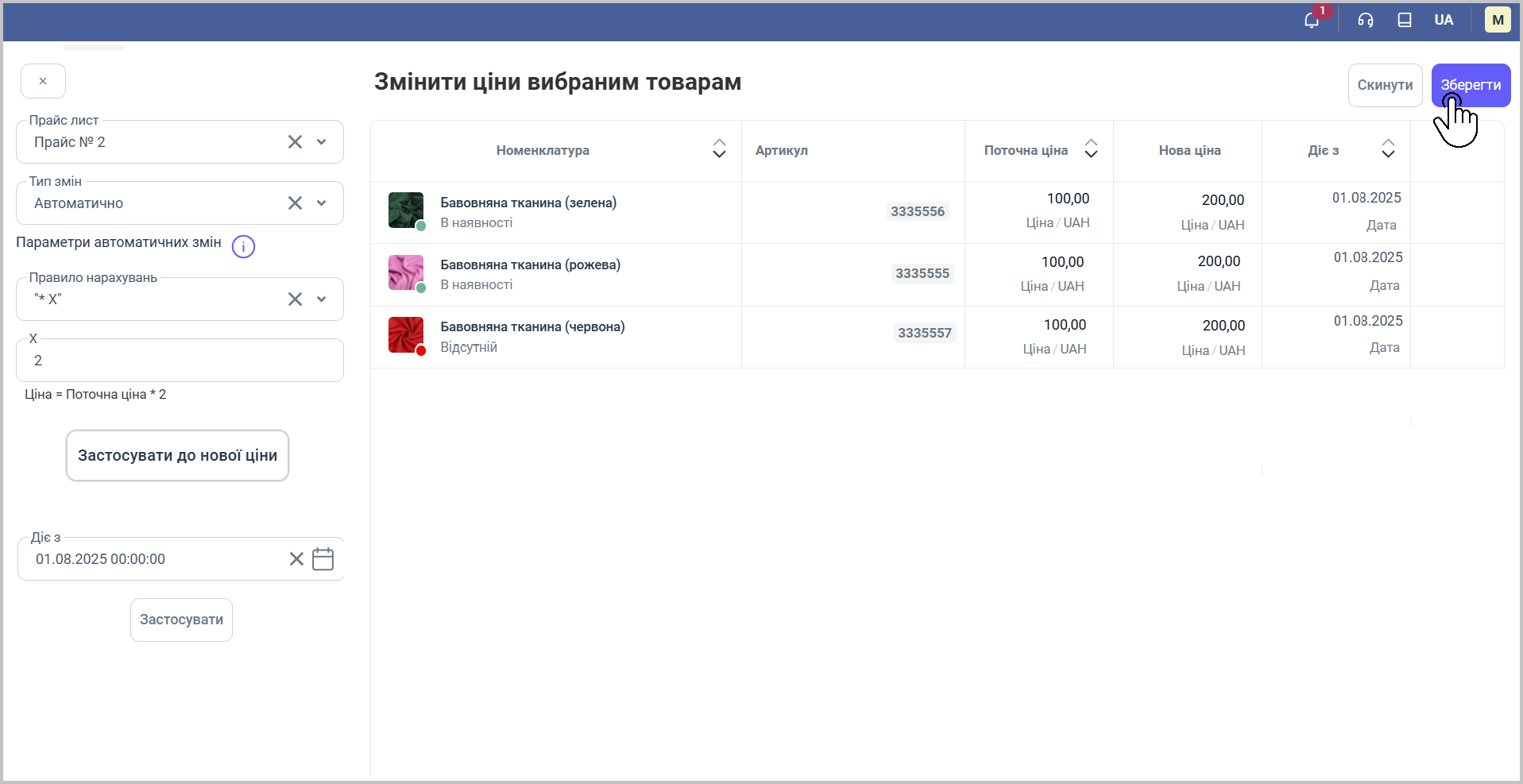Viewport: 1523px width, 784px height.
Task: Sort table by Поточна ціна column
Action: (x=1091, y=149)
